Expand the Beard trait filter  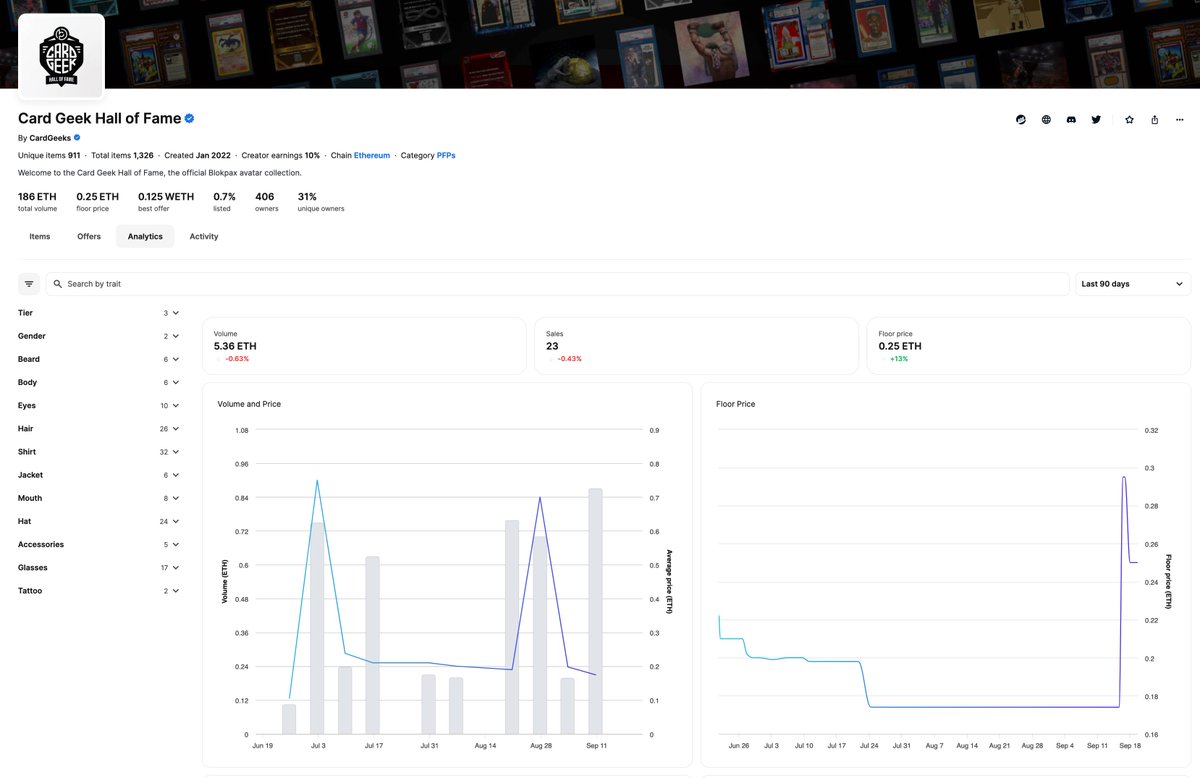(x=99, y=359)
